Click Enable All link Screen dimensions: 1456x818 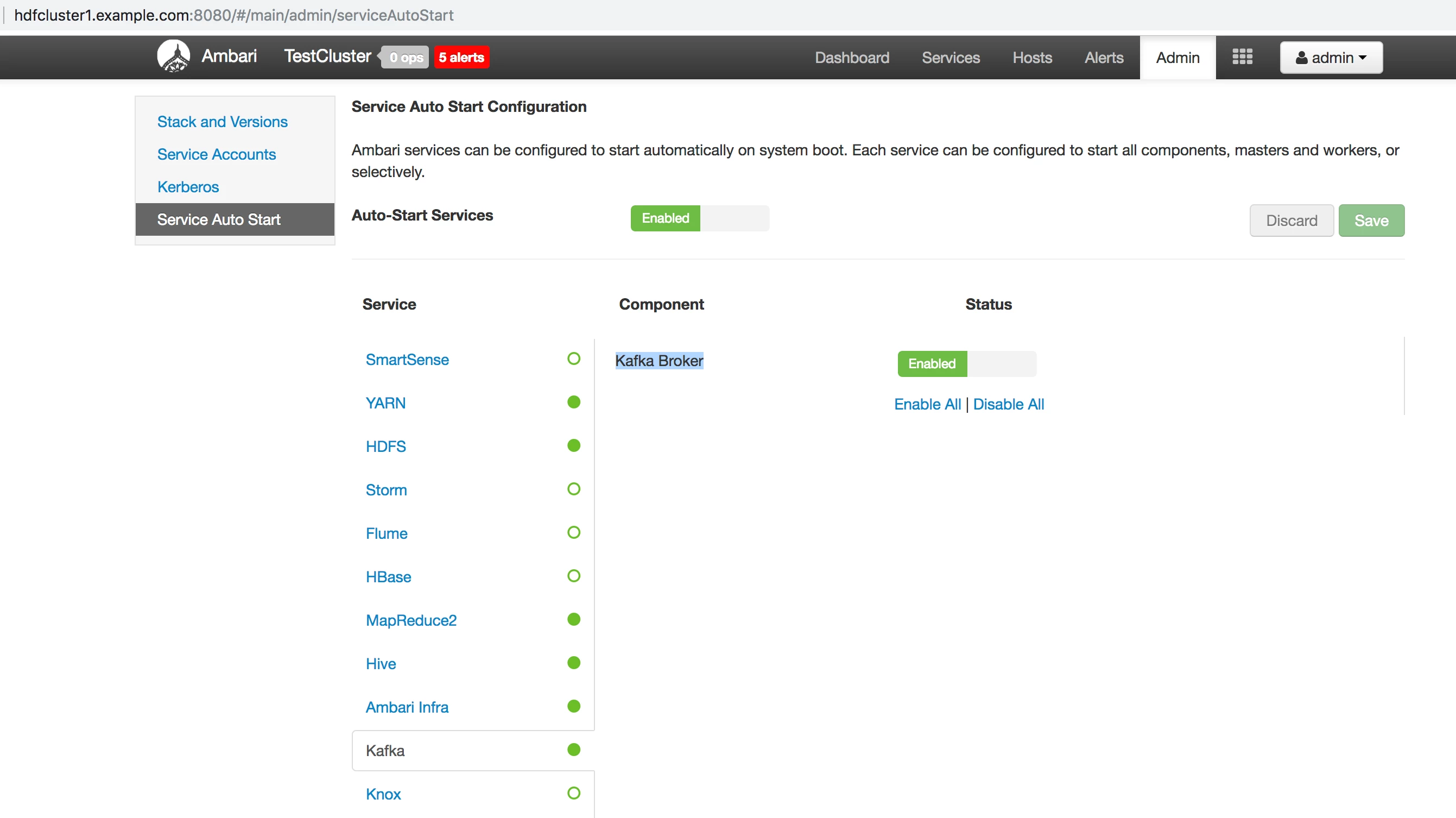pyautogui.click(x=928, y=405)
